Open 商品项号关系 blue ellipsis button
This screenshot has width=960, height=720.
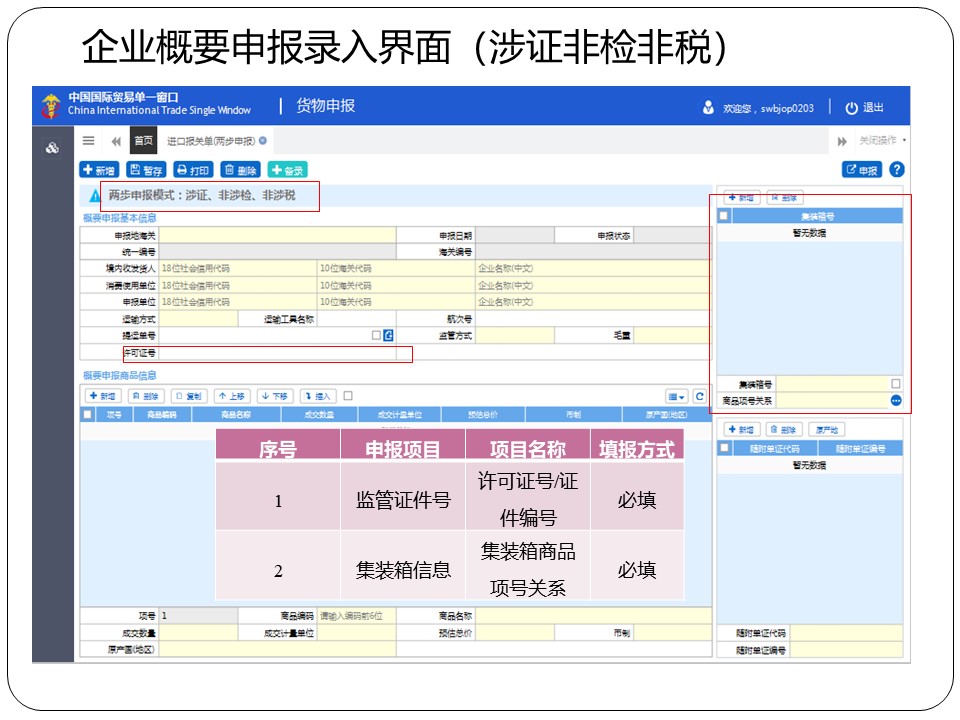pyautogui.click(x=896, y=400)
